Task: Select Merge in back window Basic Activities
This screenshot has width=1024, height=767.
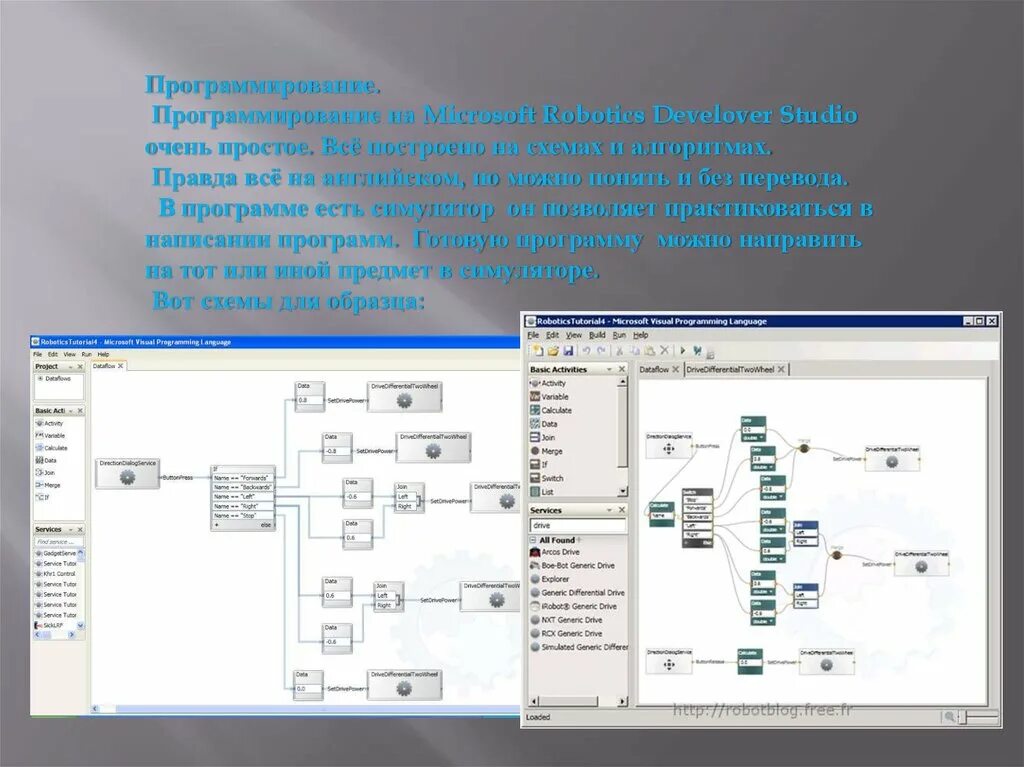Action: click(48, 485)
